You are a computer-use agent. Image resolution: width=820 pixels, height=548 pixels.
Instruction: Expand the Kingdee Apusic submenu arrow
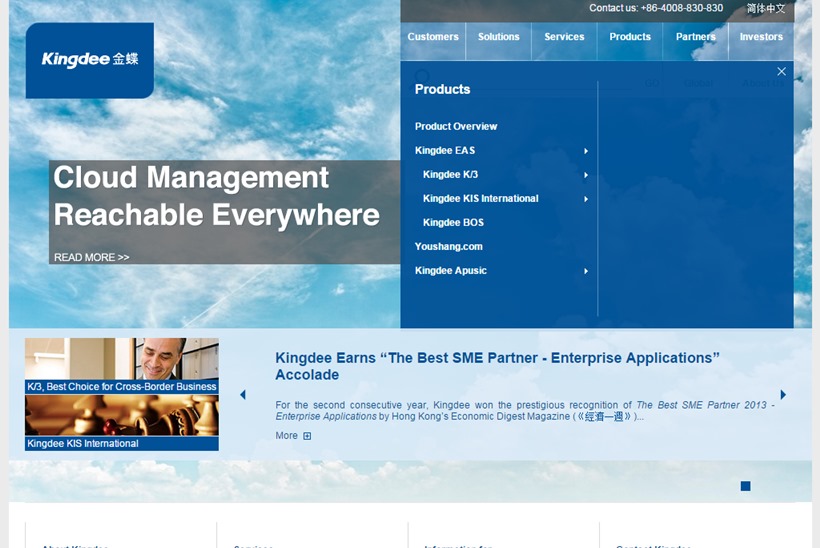(x=586, y=271)
